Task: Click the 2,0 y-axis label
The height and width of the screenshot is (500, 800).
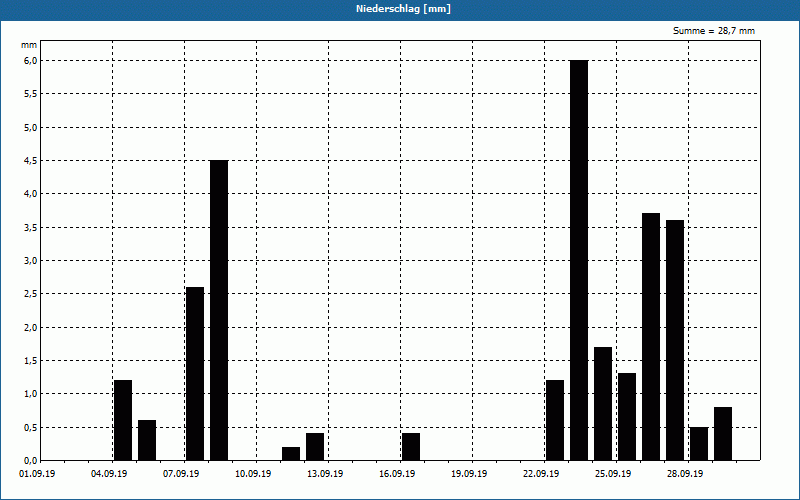Action: click(31, 328)
